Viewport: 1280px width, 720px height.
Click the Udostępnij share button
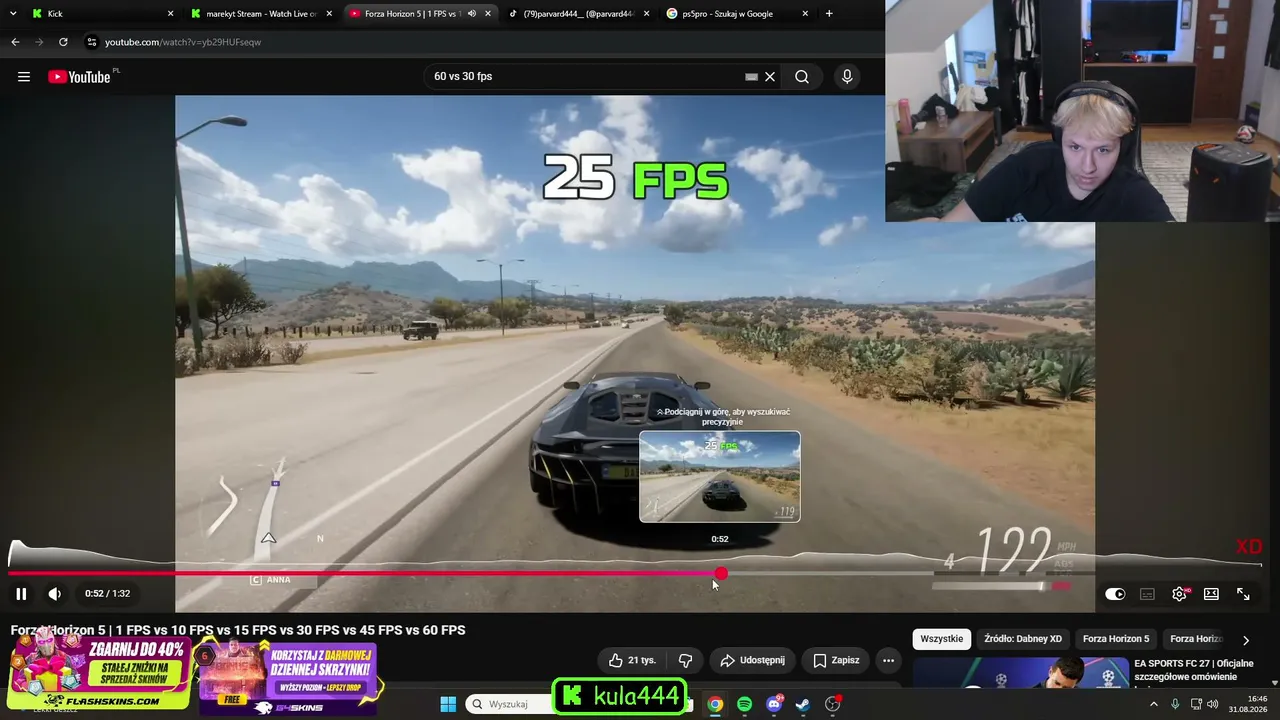coord(752,660)
